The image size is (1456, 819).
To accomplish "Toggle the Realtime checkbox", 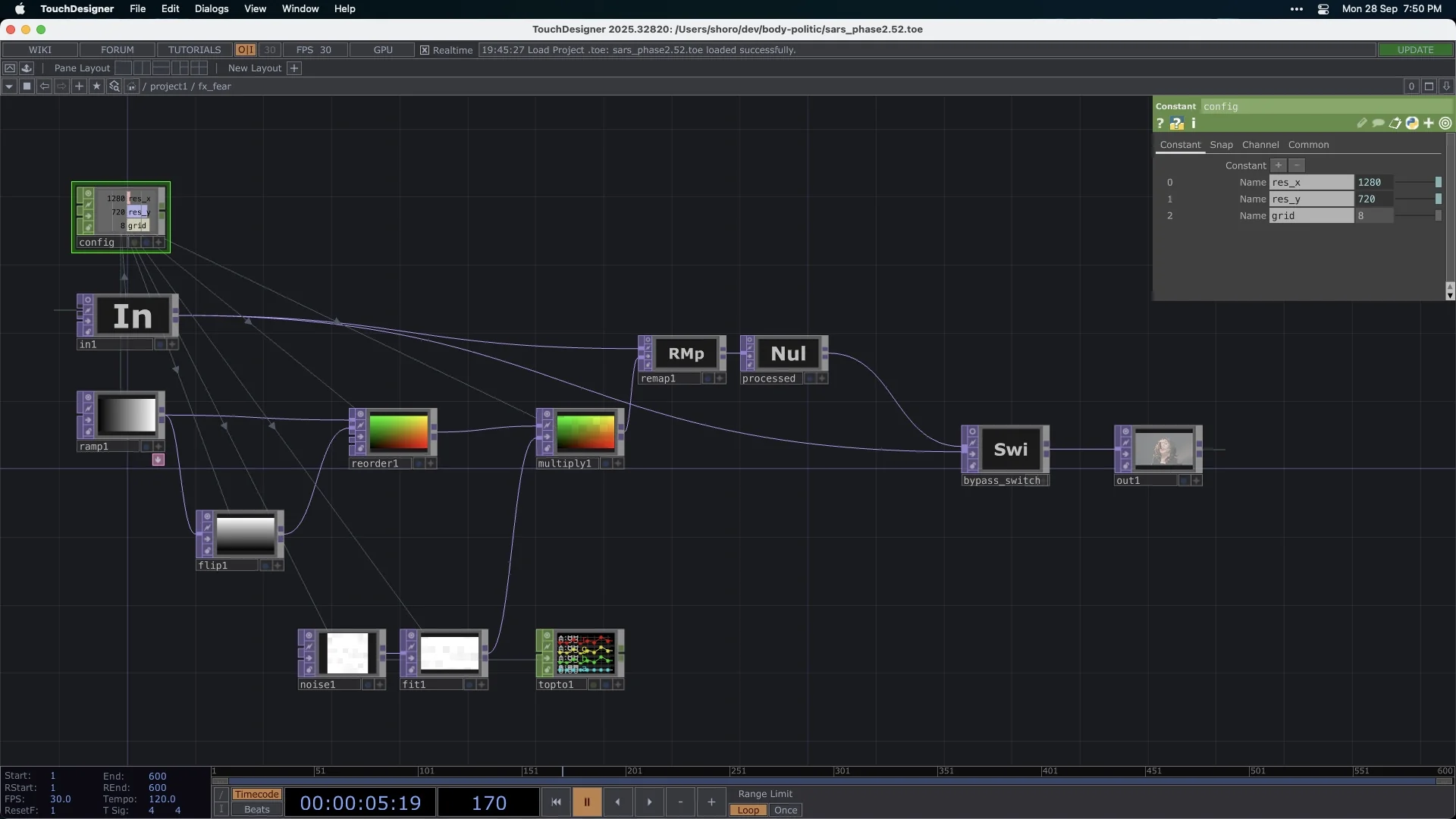I will pyautogui.click(x=425, y=50).
